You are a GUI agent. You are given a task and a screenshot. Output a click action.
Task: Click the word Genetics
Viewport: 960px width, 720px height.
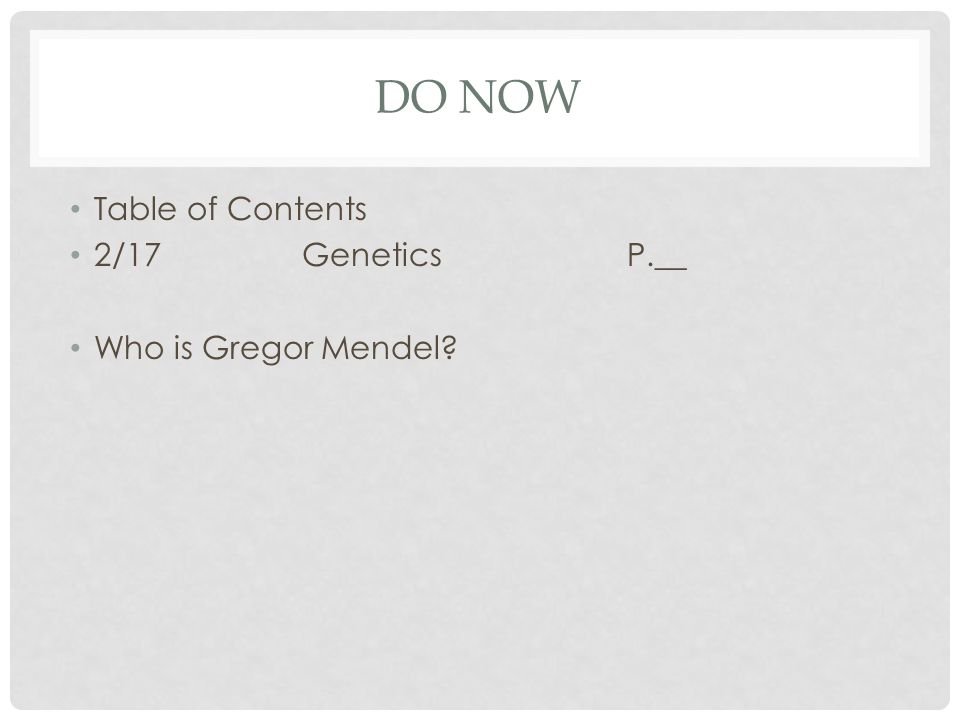pos(372,255)
